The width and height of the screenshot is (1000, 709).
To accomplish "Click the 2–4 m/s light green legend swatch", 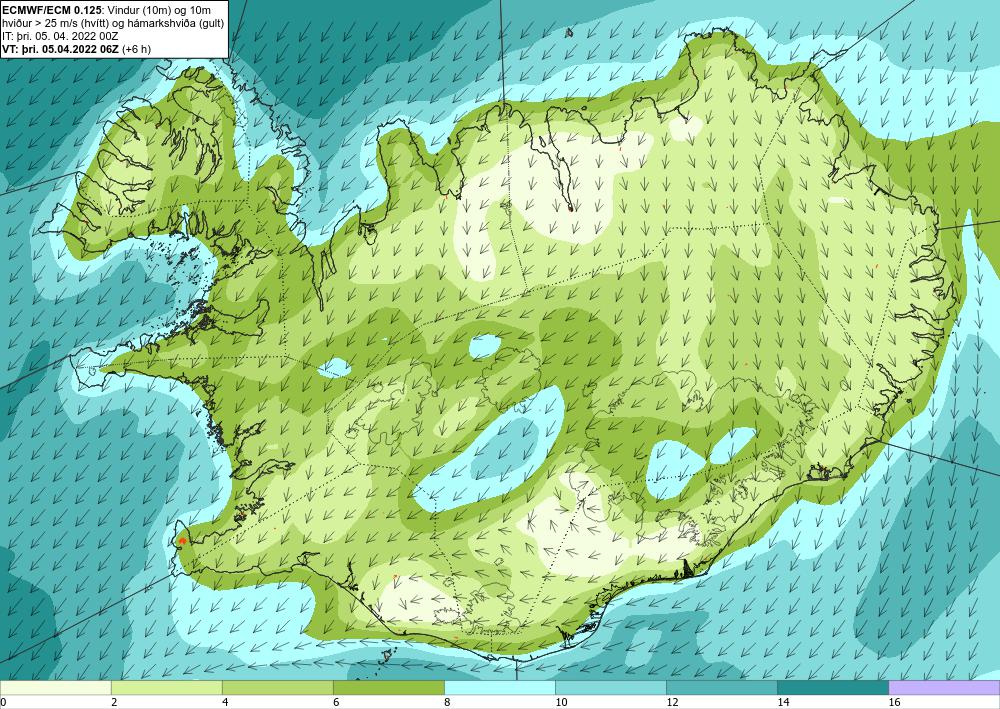I will pyautogui.click(x=166, y=688).
